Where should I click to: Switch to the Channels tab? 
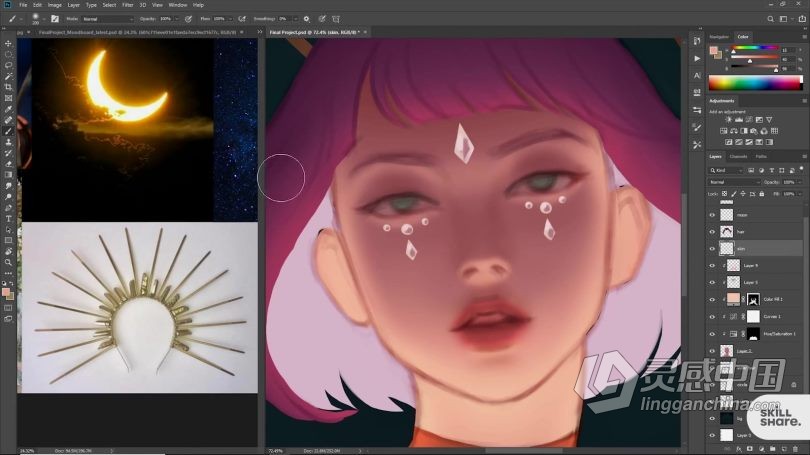coord(738,156)
